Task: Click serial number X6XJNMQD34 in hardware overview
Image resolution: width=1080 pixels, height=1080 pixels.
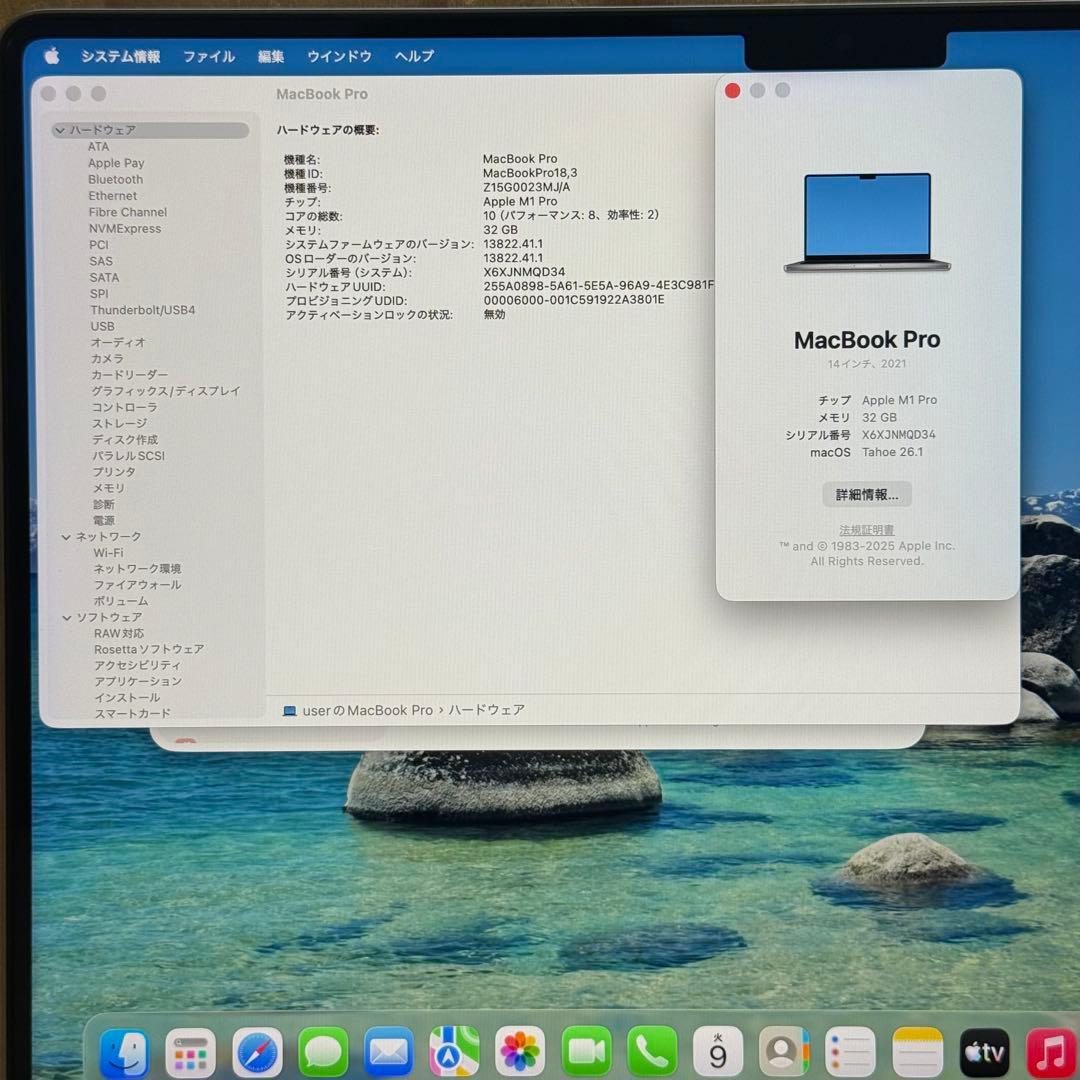Action: pyautogui.click(x=524, y=273)
